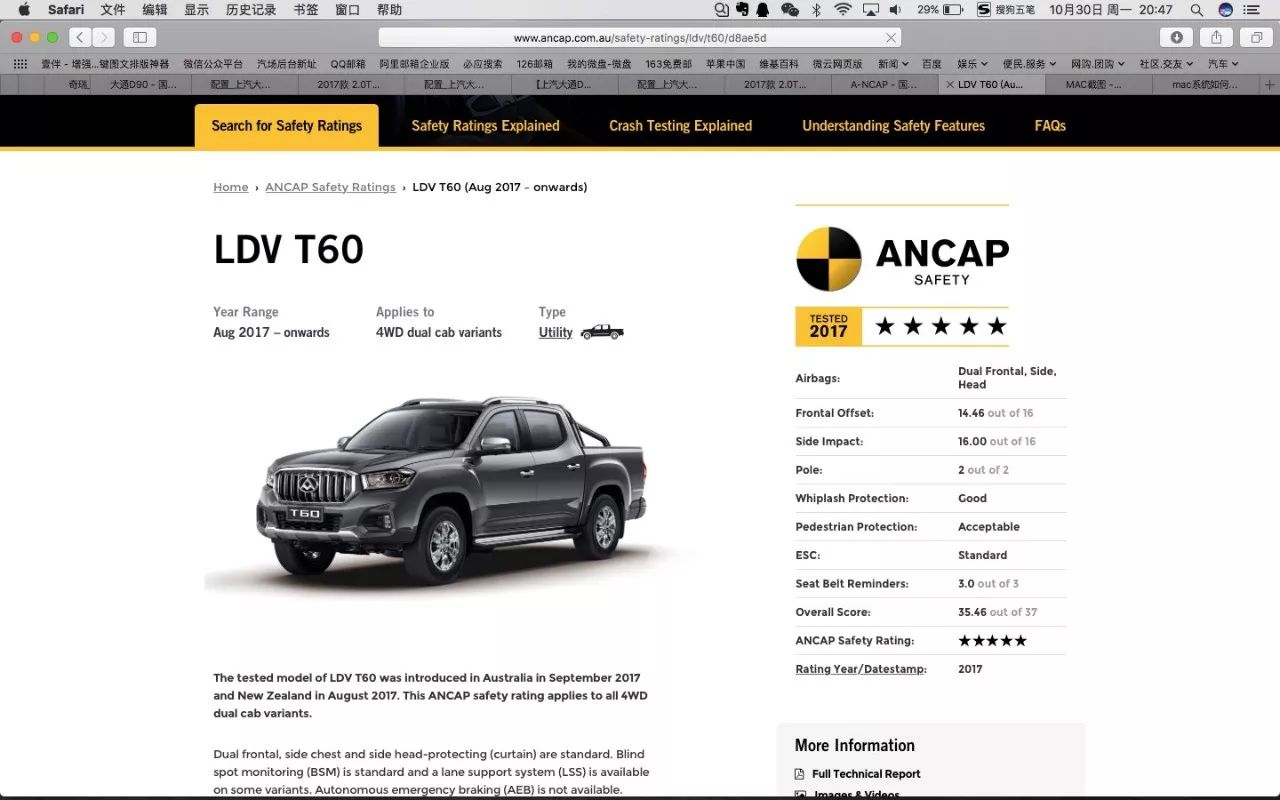Click the Home breadcrumb link
The image size is (1280, 800).
point(231,187)
